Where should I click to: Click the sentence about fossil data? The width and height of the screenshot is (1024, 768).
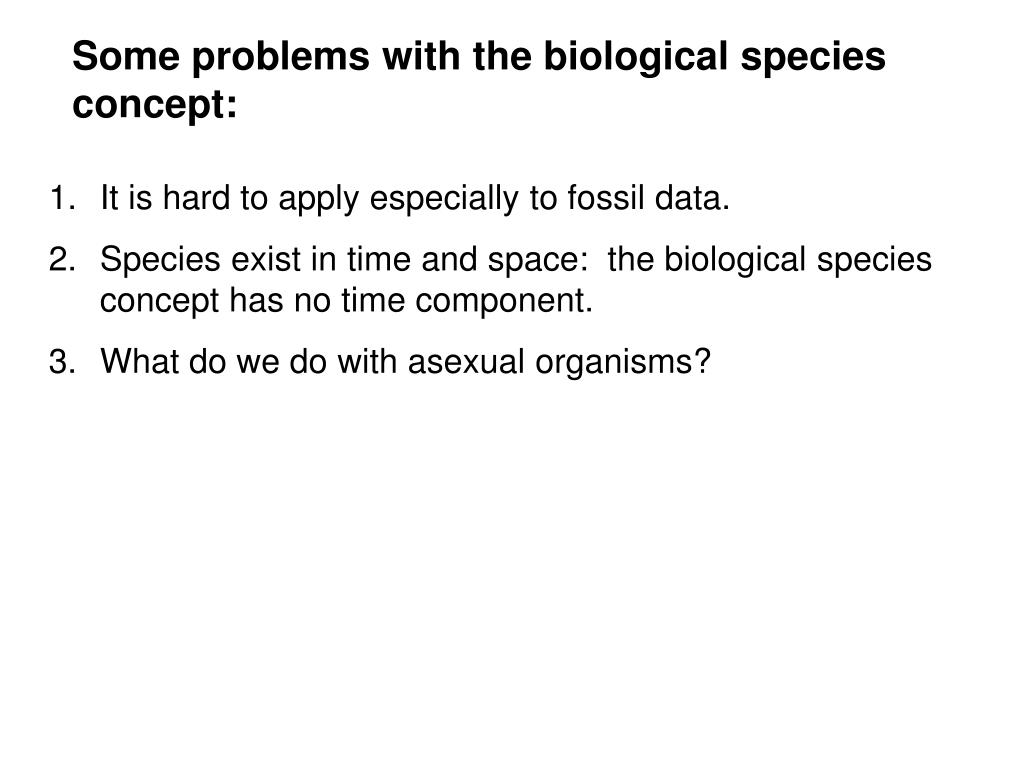[415, 199]
